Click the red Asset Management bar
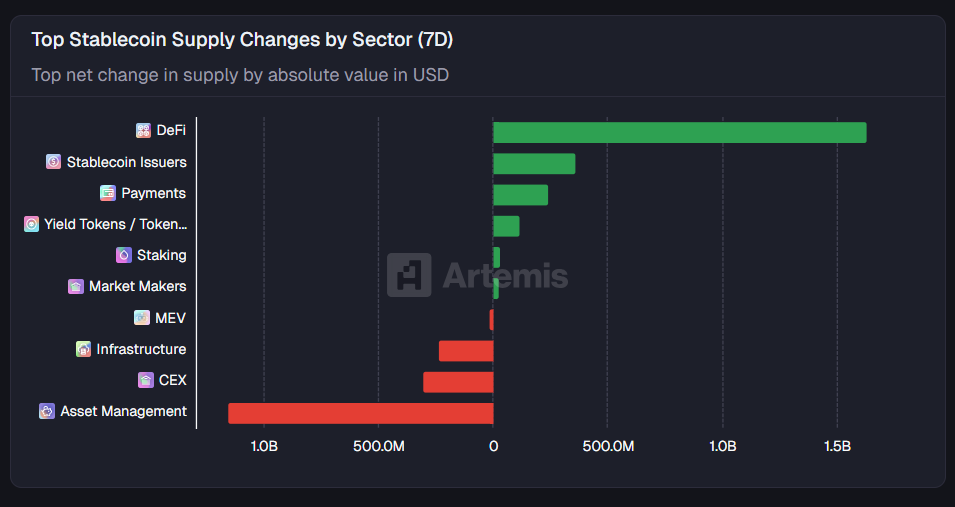Screen dimensions: 955x507 [x=360, y=413]
